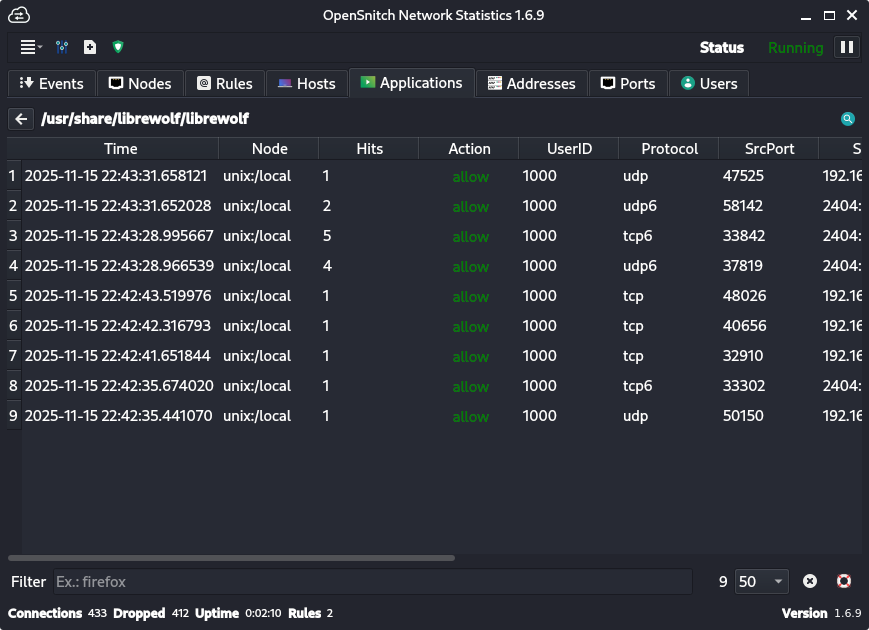Click in the Filter text field
Screen dimensions: 869x630
[x=370, y=581]
